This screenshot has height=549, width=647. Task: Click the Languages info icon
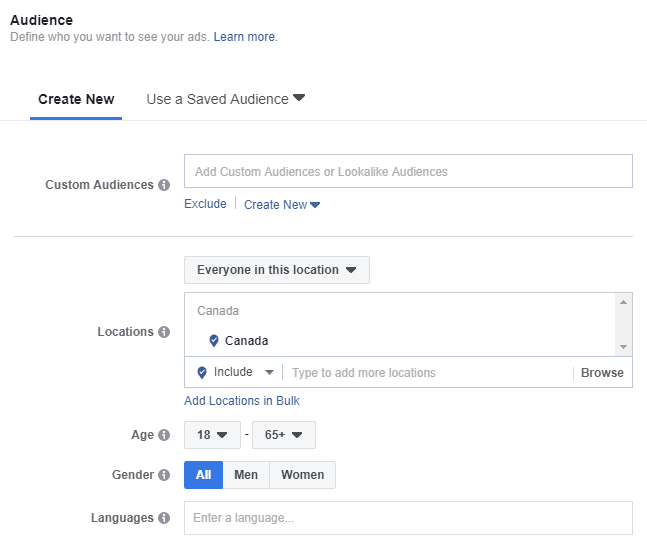point(164,518)
